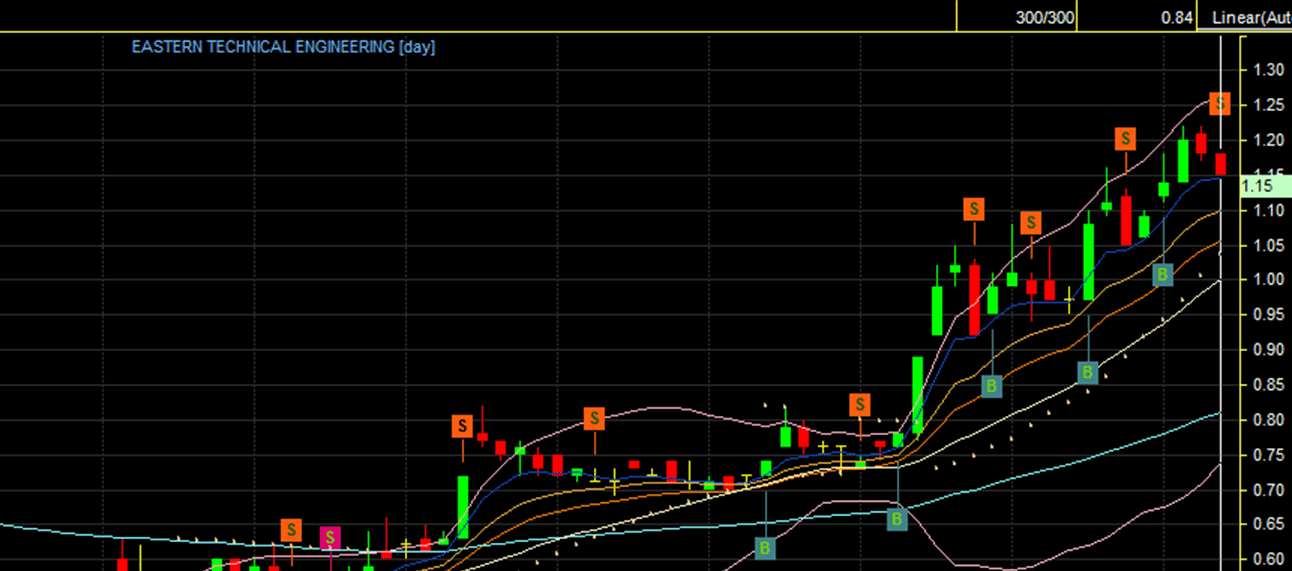Click the 0.75 price axis label
The width and height of the screenshot is (1292, 571).
tap(1268, 455)
